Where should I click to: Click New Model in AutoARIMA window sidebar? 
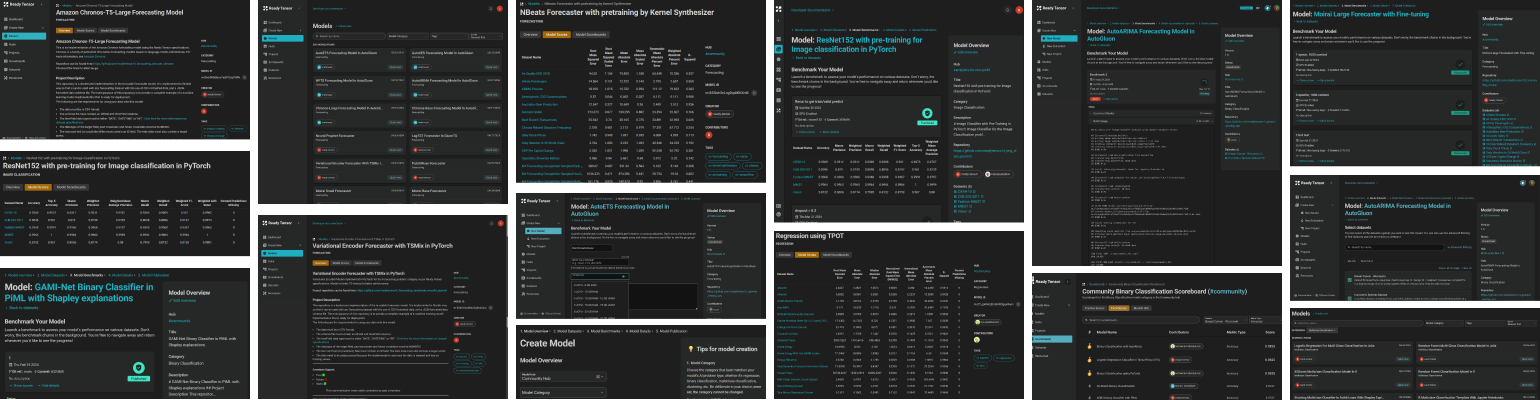pos(1059,39)
